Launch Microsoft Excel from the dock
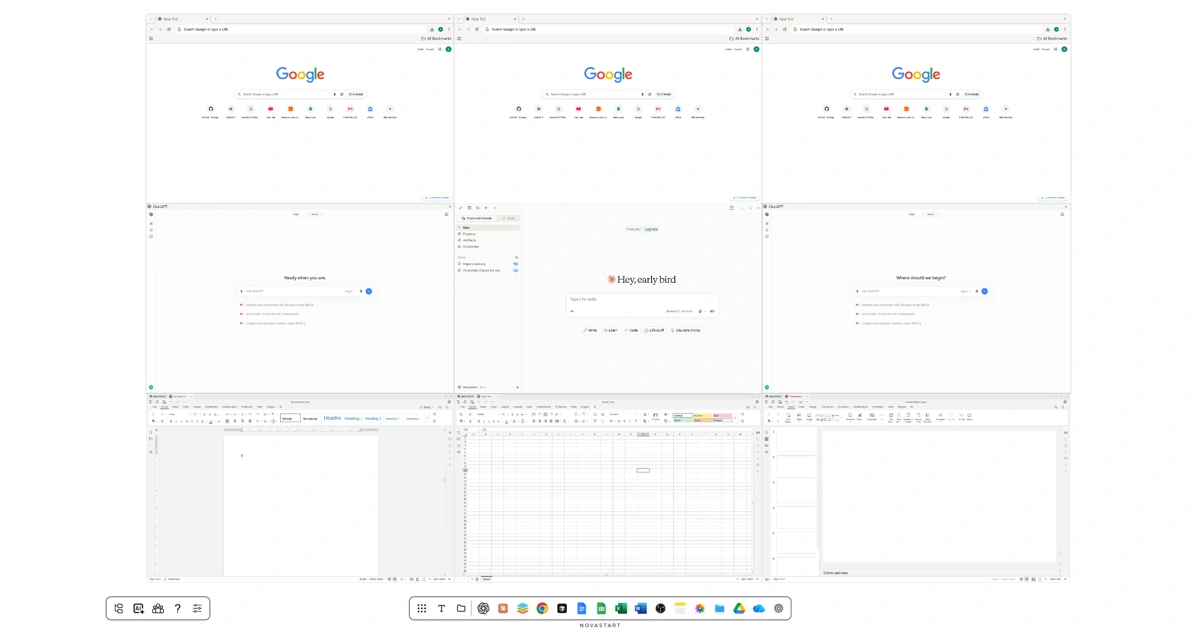The height and width of the screenshot is (630, 1200). pos(621,608)
